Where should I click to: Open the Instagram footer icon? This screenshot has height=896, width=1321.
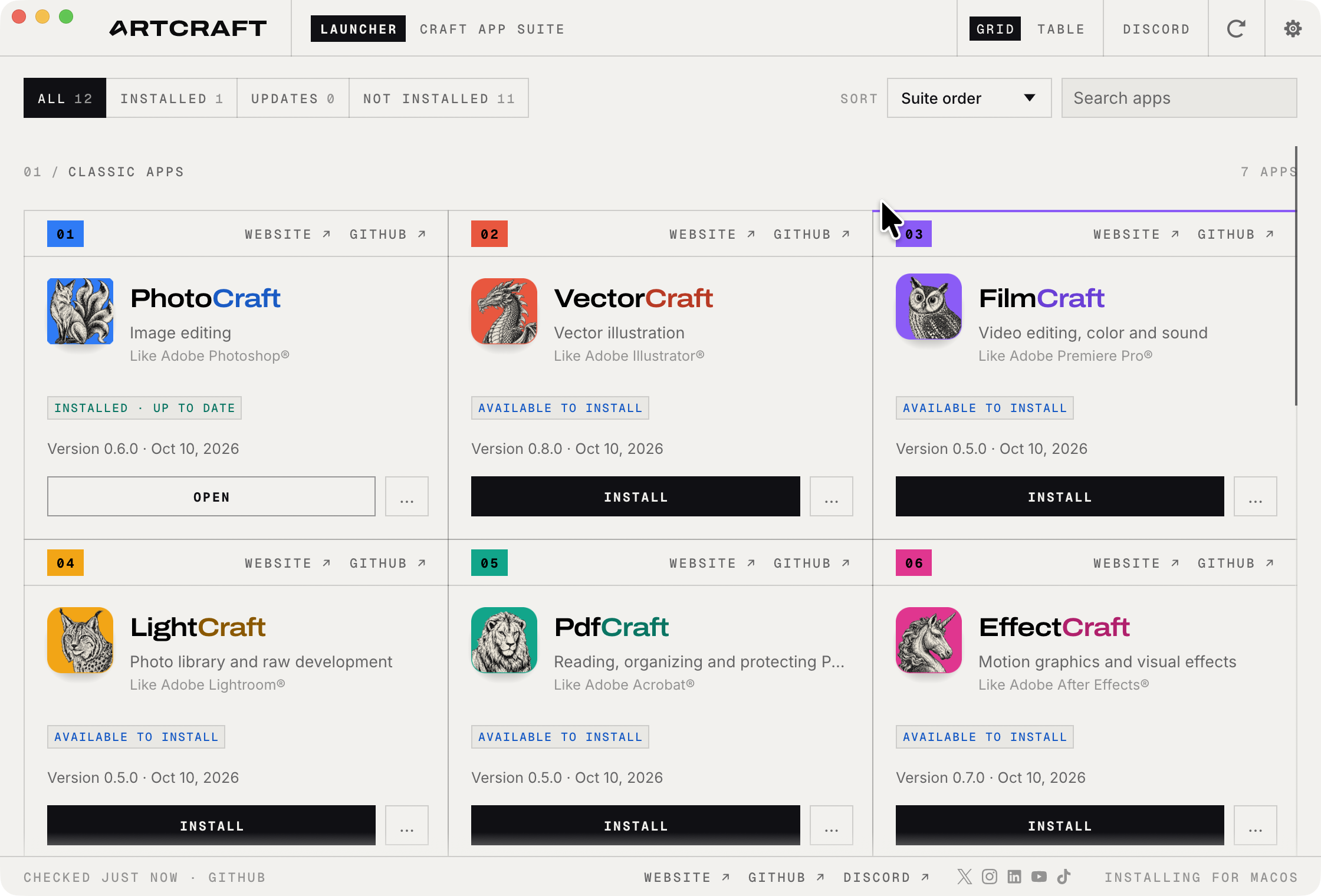990,877
